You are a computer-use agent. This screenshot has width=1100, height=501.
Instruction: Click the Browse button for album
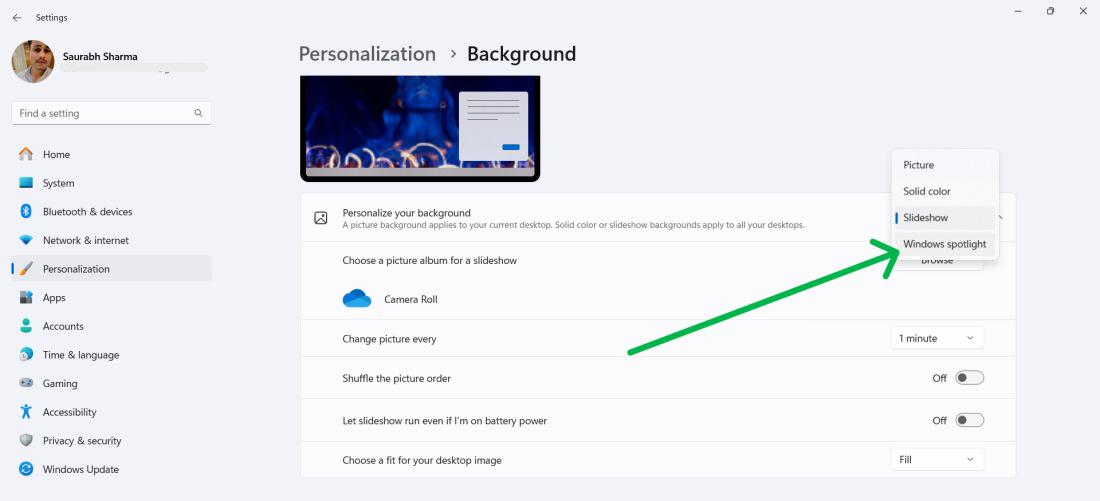937,260
